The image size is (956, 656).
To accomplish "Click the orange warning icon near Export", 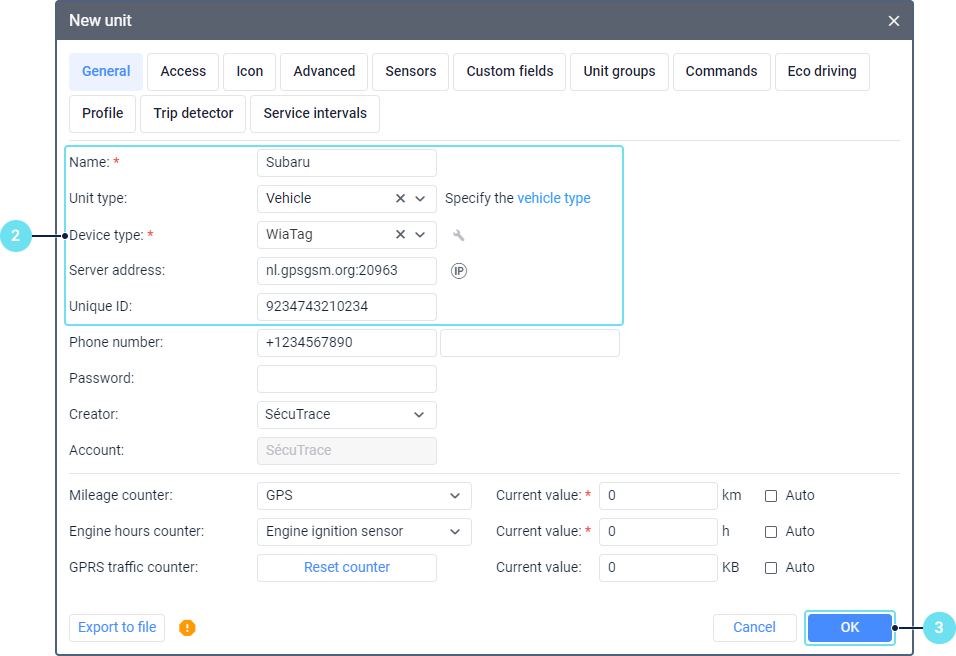I will point(187,628).
